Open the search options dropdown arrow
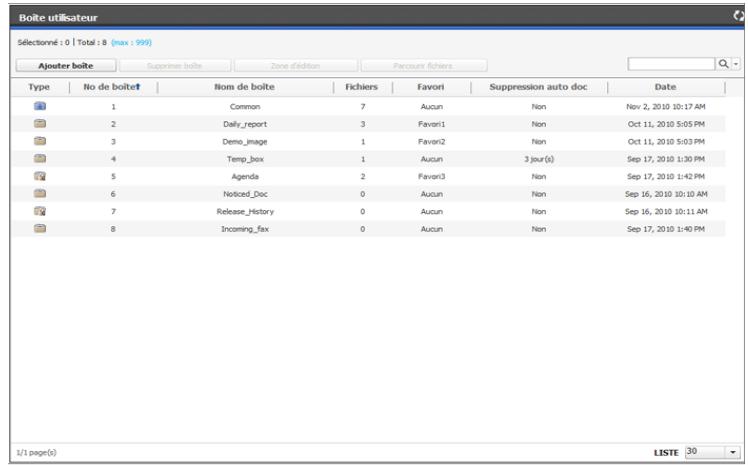This screenshot has width=748, height=465. [x=735, y=64]
